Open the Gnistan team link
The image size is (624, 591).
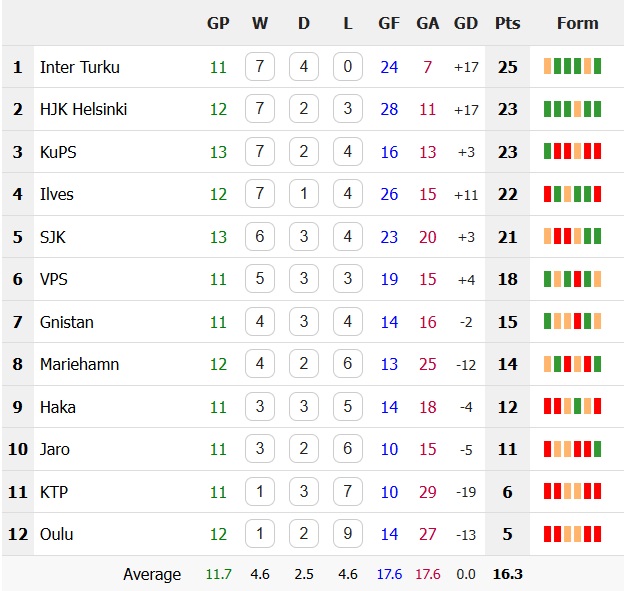click(x=66, y=322)
